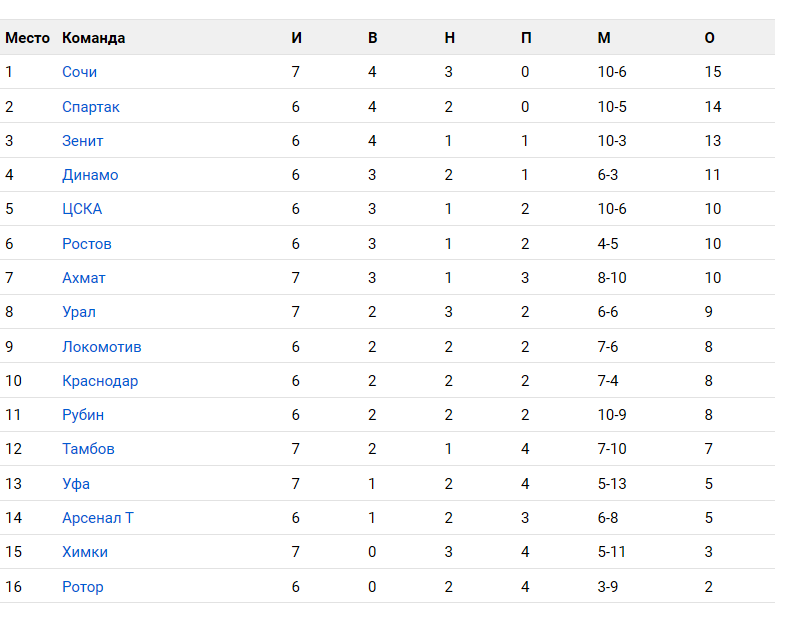Open the Ротор team link

(83, 587)
